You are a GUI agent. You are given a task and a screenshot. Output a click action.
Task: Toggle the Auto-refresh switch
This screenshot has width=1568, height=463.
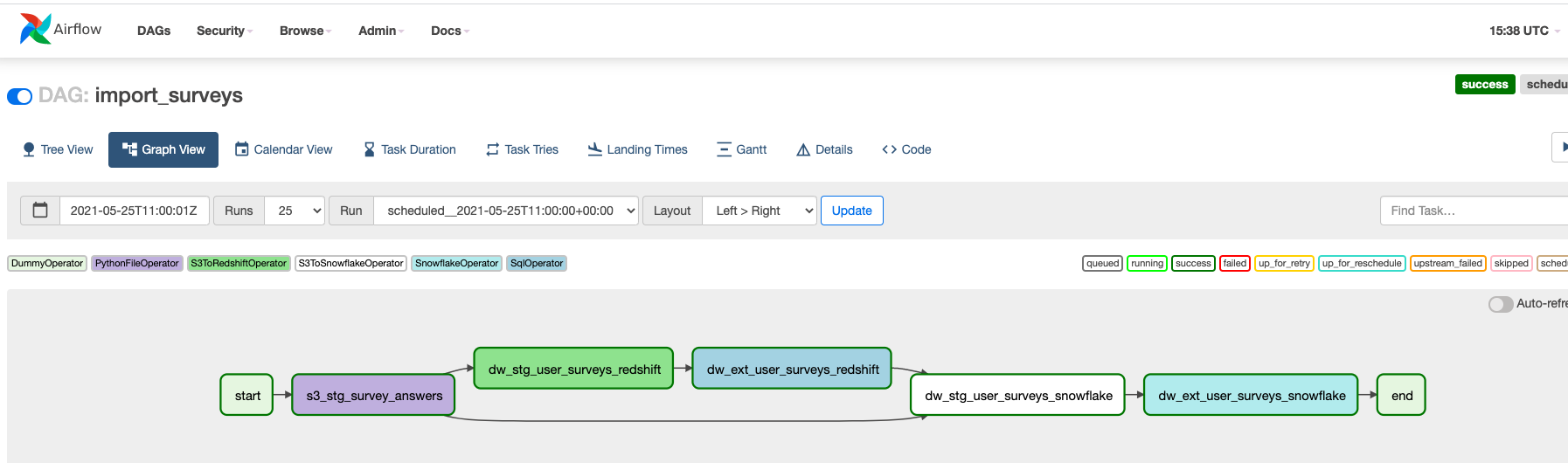point(1501,304)
